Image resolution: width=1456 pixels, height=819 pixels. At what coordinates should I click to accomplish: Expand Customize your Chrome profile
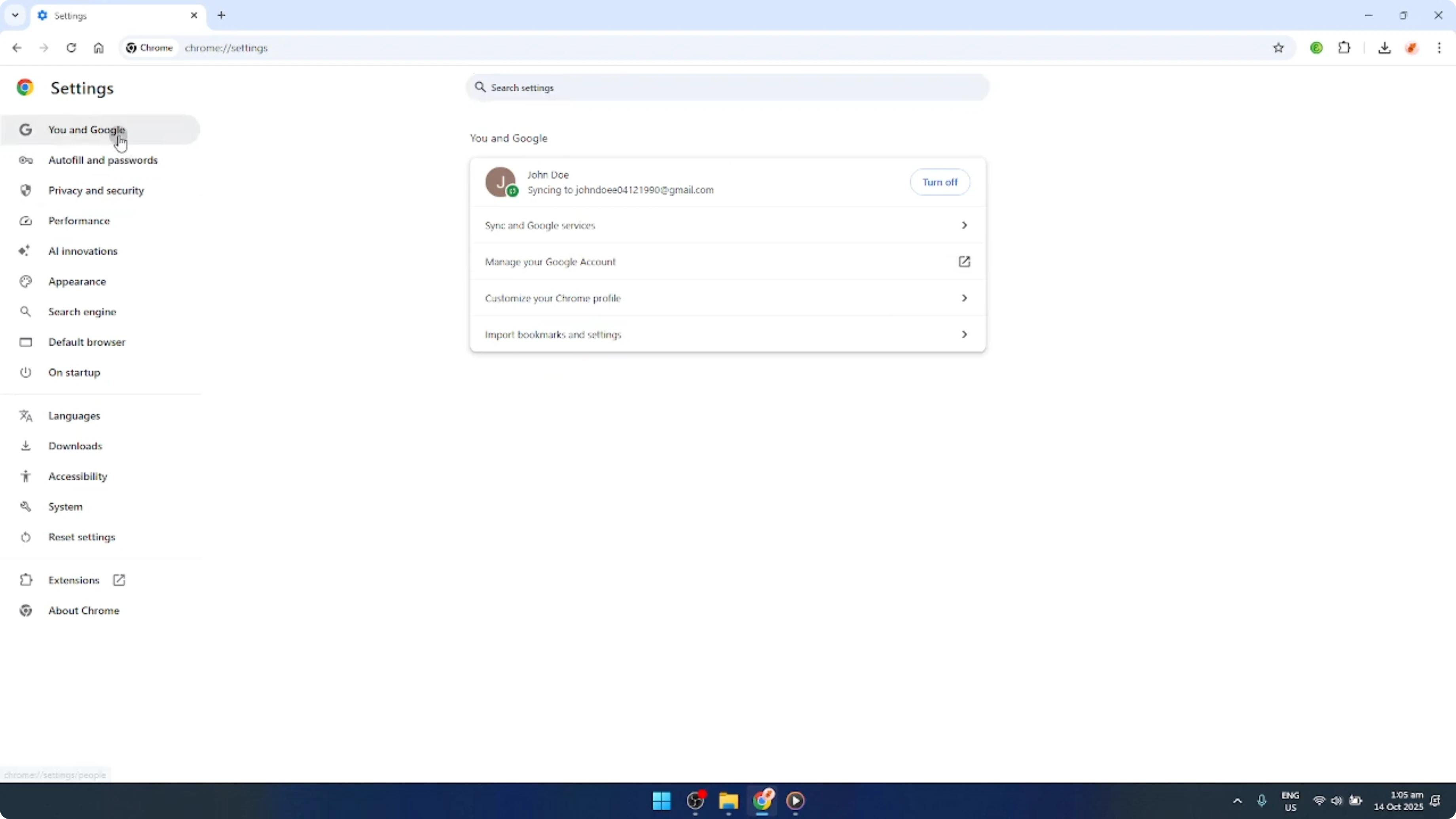coord(727,298)
